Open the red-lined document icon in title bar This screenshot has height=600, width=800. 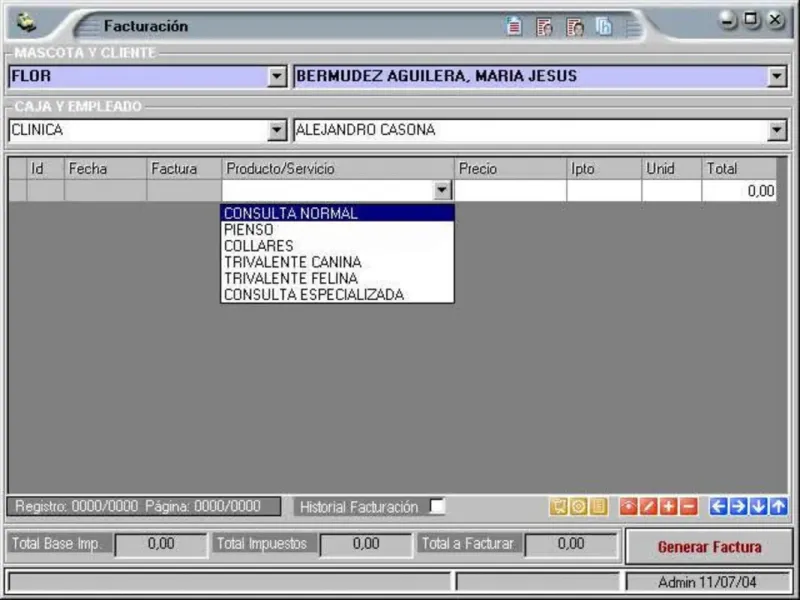[514, 26]
